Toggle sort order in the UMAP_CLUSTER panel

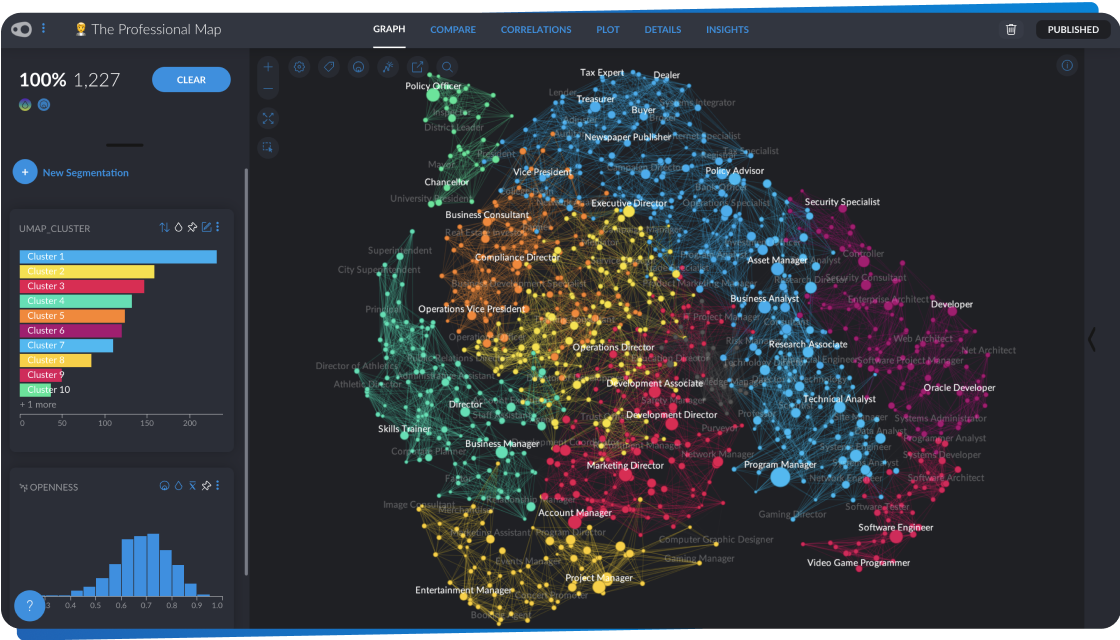(164, 227)
